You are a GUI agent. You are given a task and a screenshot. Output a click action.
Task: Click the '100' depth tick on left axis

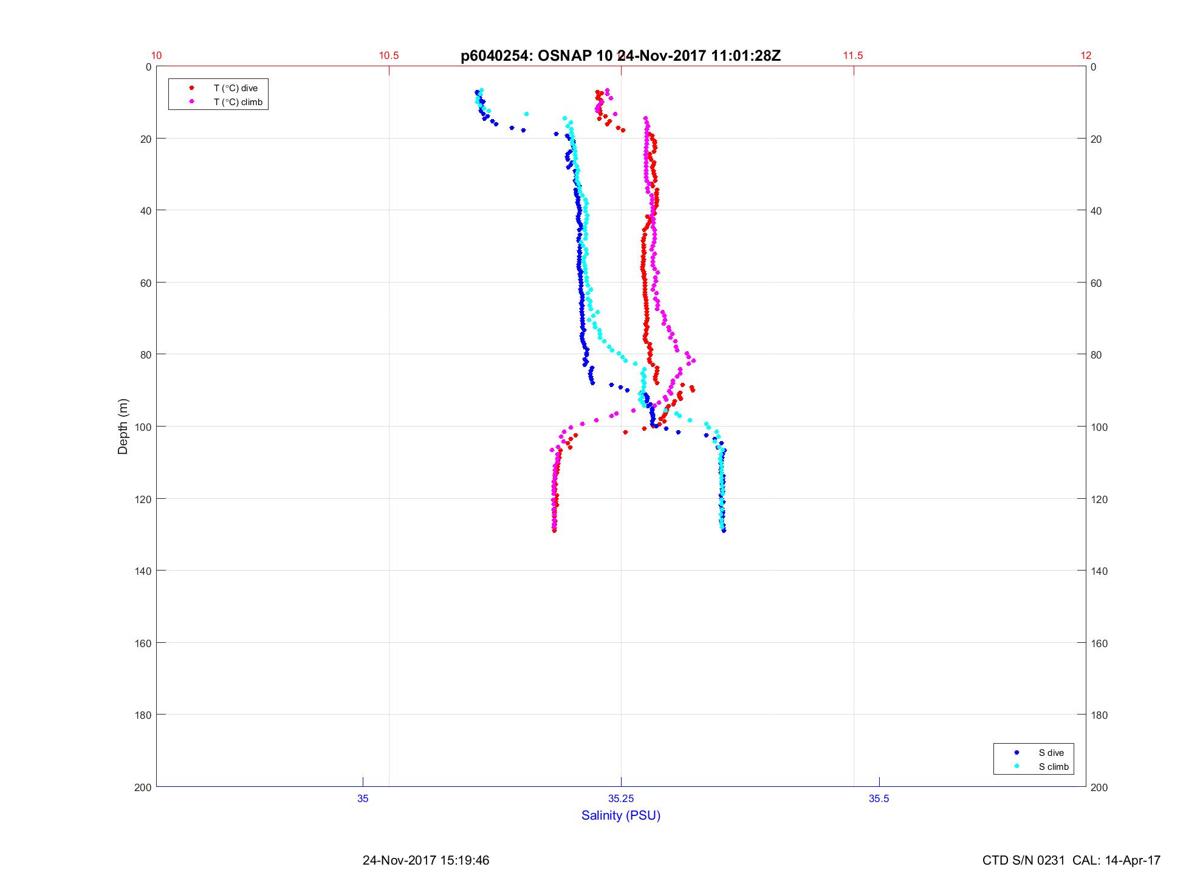142,427
